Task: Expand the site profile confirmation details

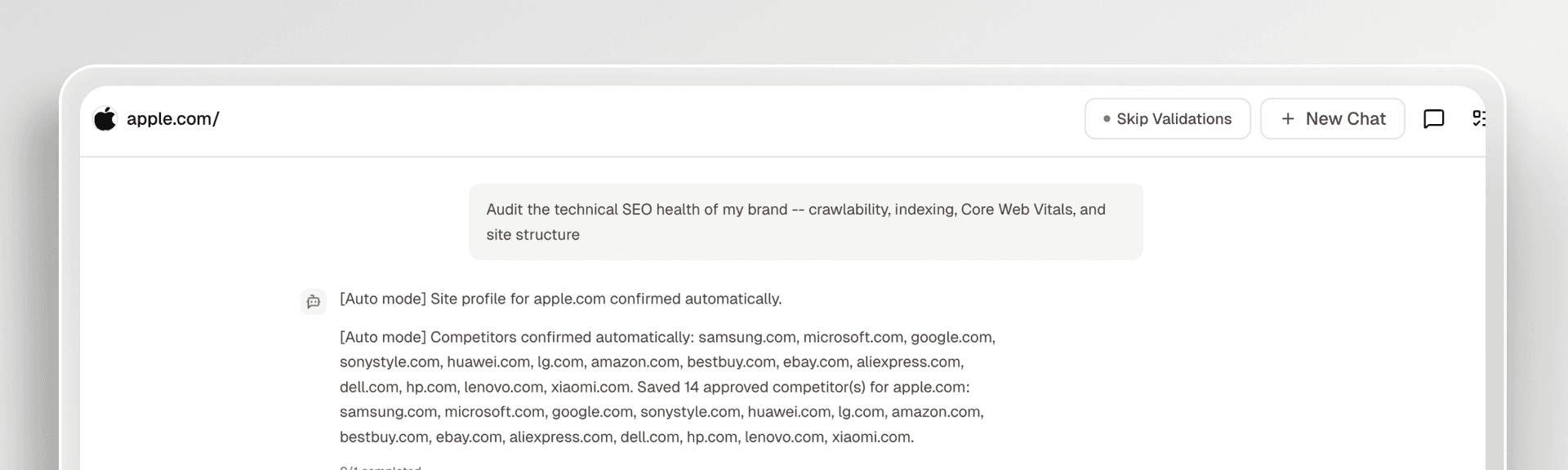Action: (x=559, y=299)
